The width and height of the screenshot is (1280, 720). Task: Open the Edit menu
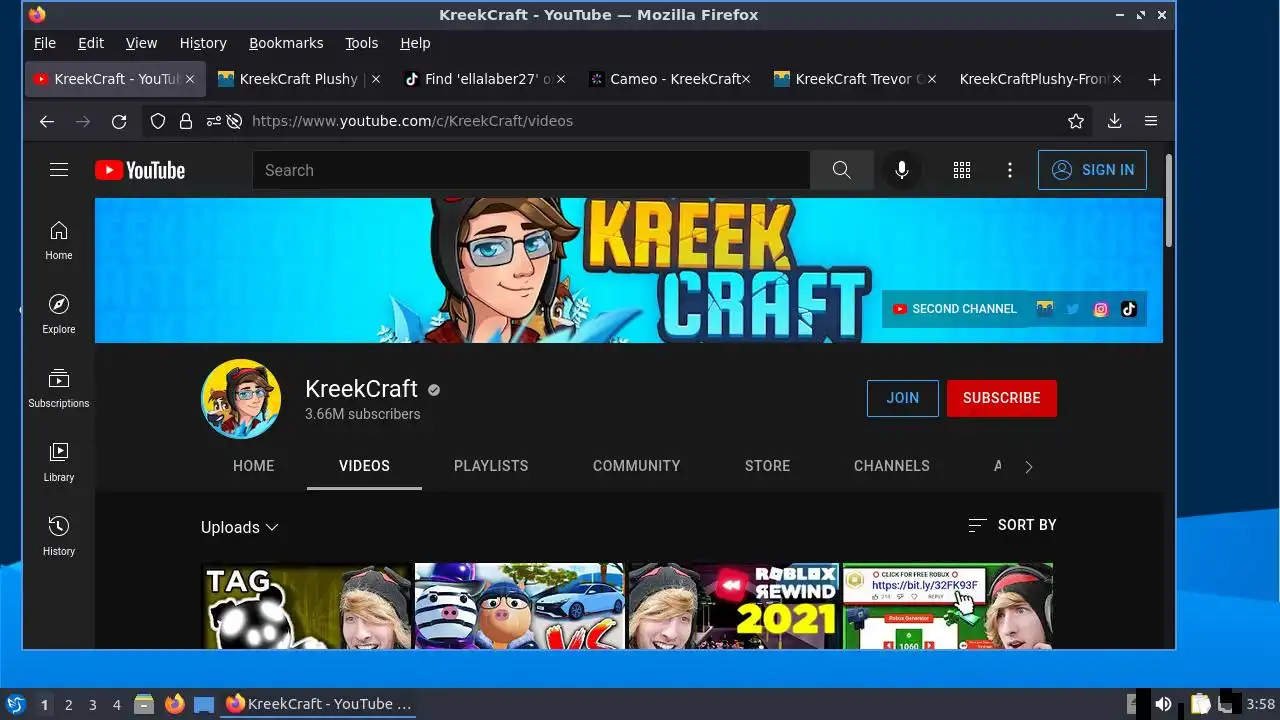click(x=91, y=43)
